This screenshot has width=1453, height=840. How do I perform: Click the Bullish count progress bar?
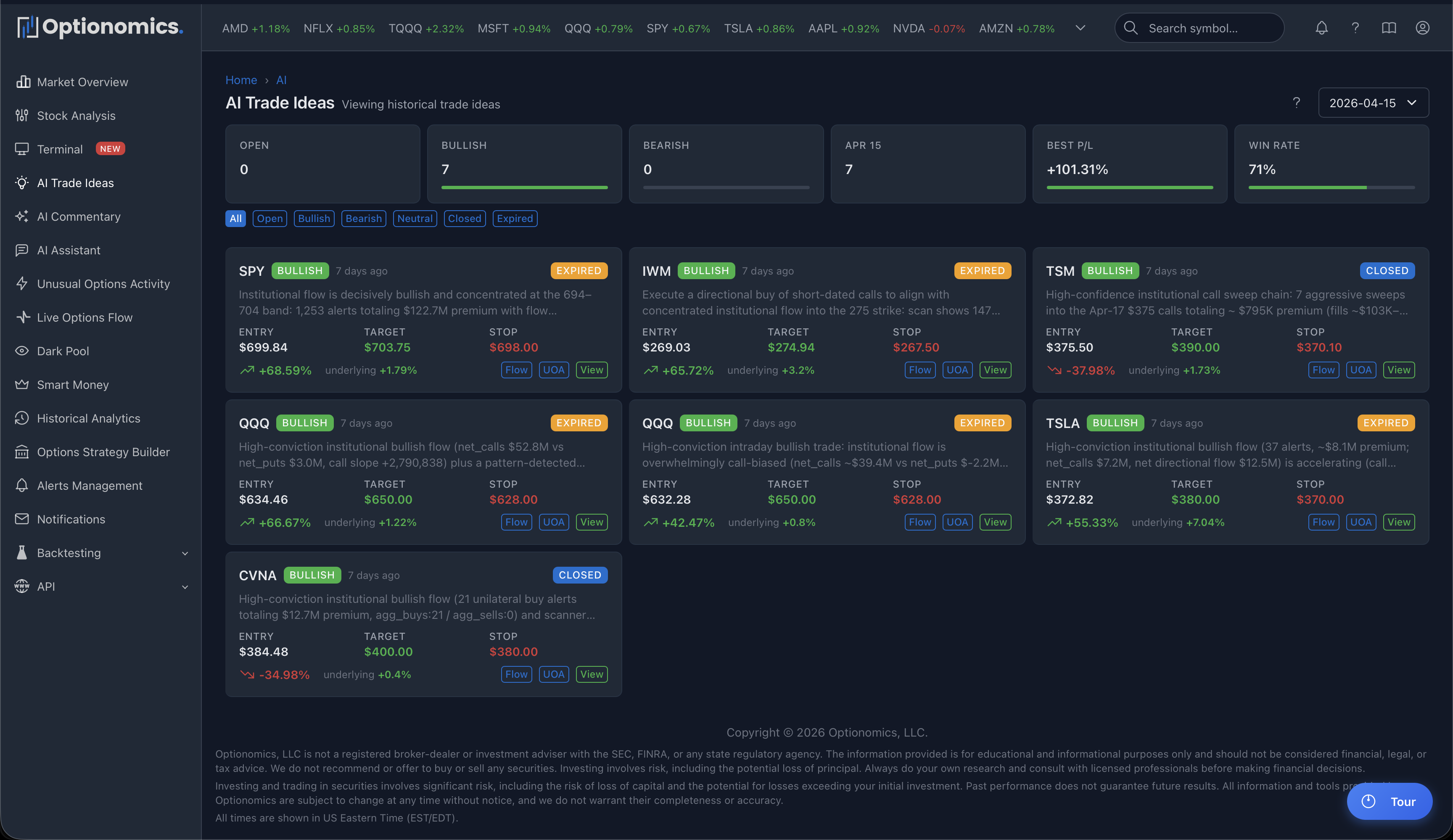(524, 188)
